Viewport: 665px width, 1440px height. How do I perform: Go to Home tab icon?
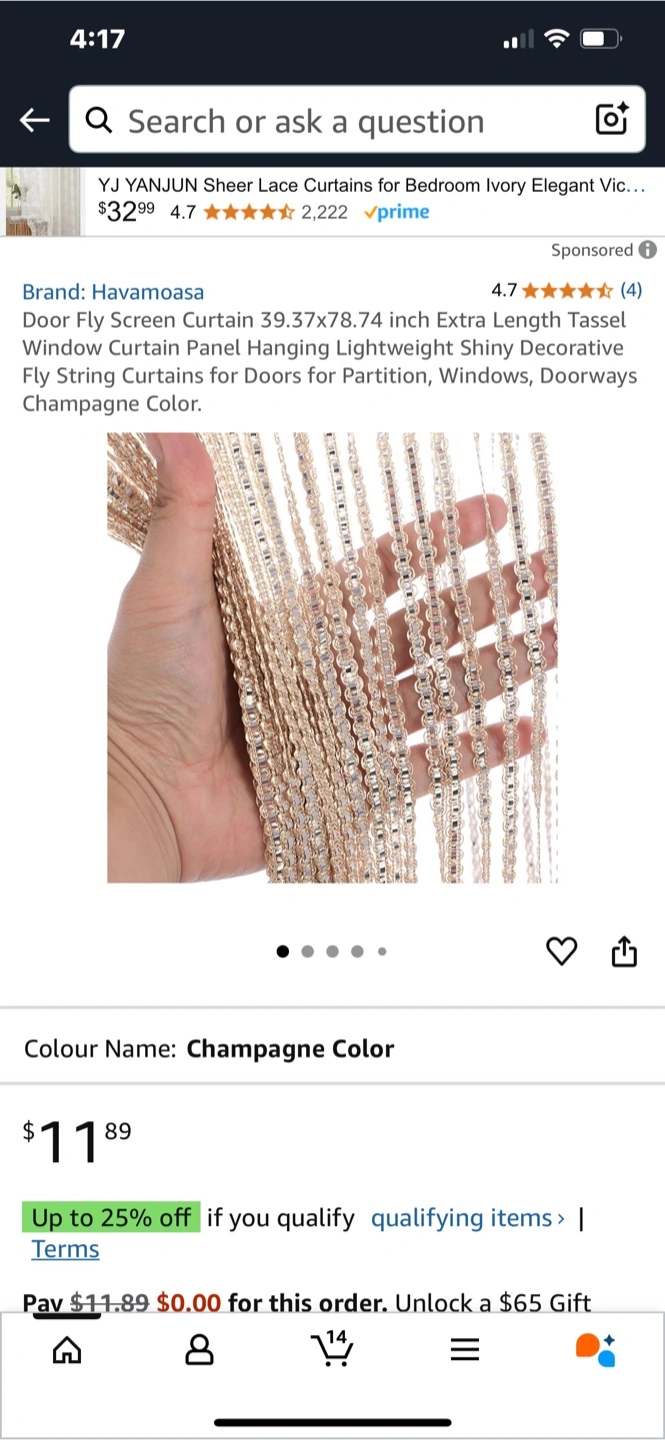[x=67, y=1350]
